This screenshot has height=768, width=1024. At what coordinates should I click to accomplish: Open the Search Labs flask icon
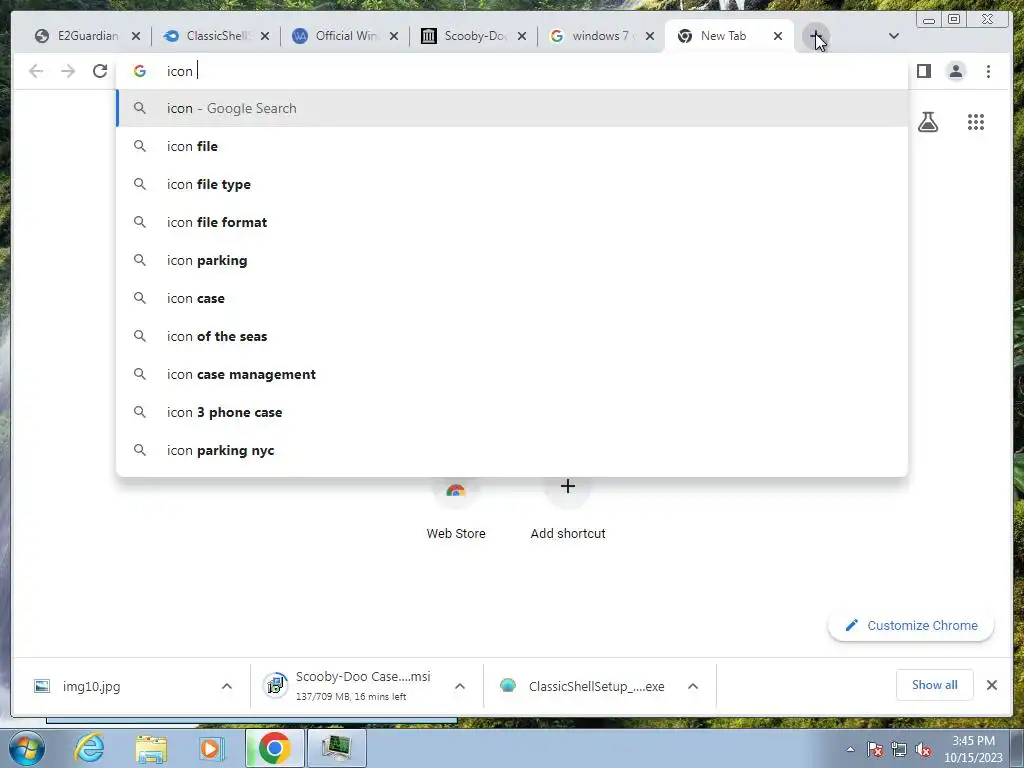point(928,121)
